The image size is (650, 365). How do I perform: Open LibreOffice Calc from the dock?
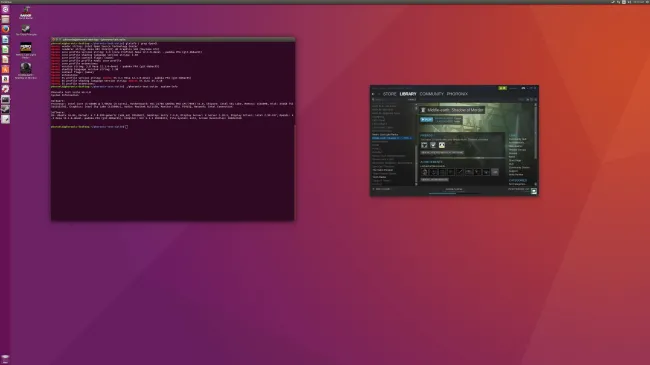click(x=5, y=49)
